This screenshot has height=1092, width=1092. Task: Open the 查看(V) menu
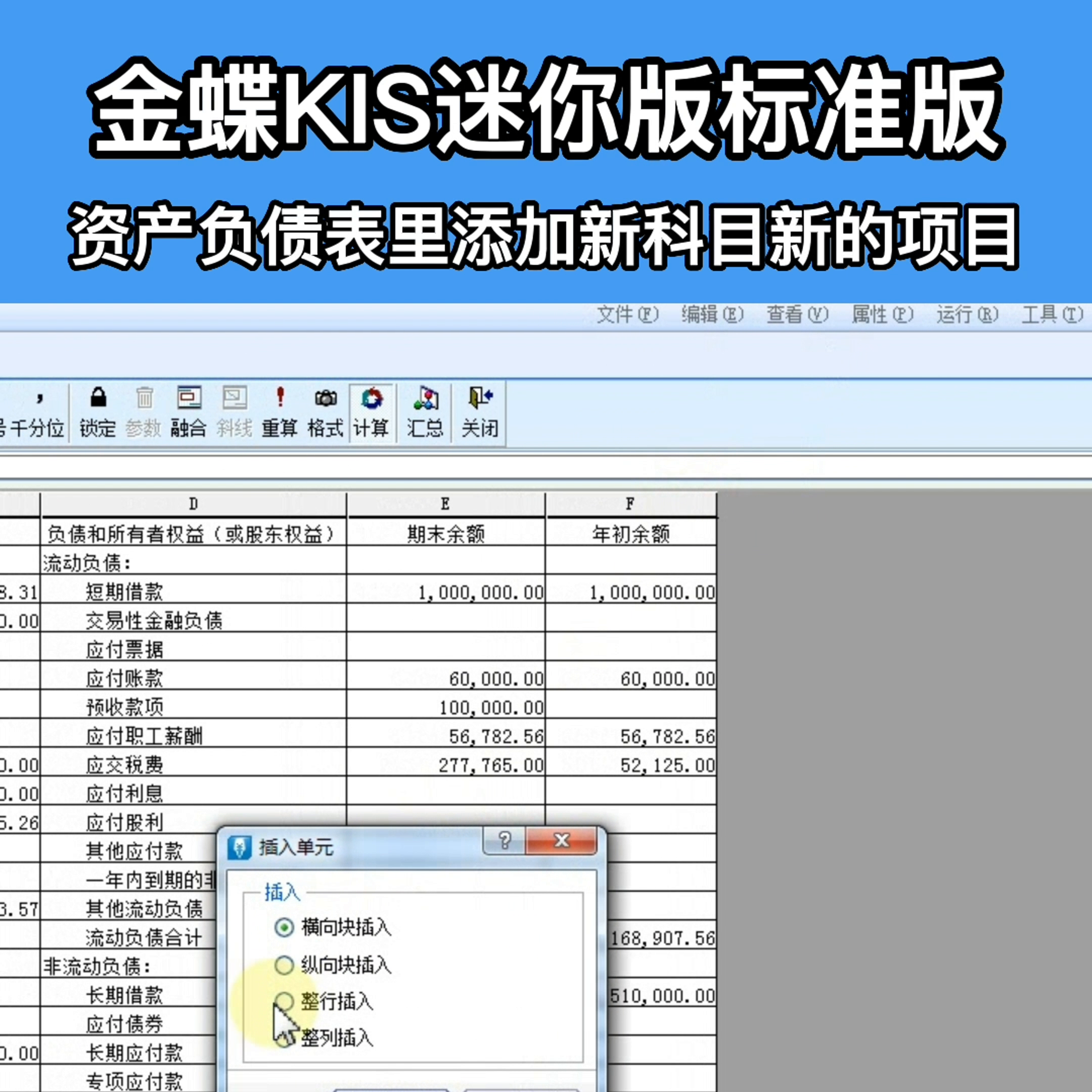(797, 314)
